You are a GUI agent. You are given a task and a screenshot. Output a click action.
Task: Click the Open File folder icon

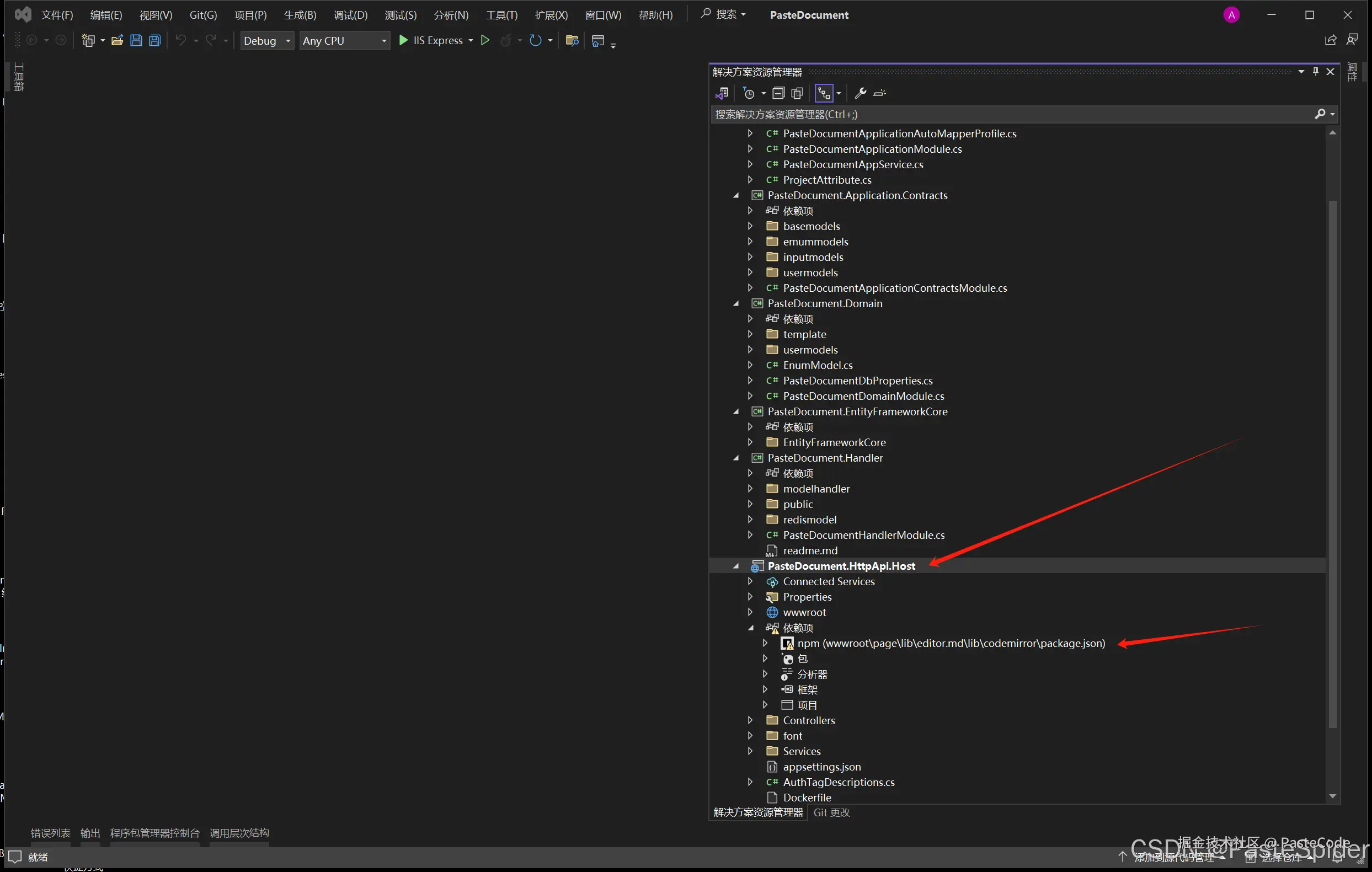(x=117, y=40)
